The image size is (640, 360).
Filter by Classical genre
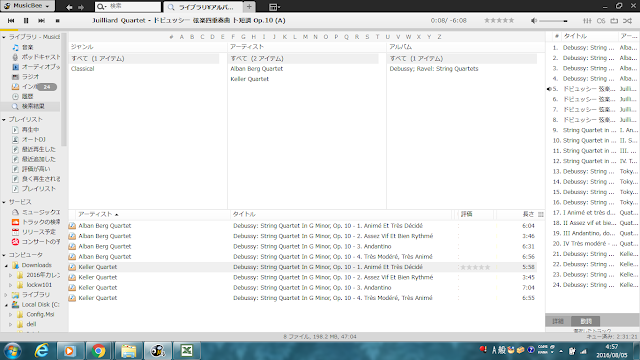82,69
